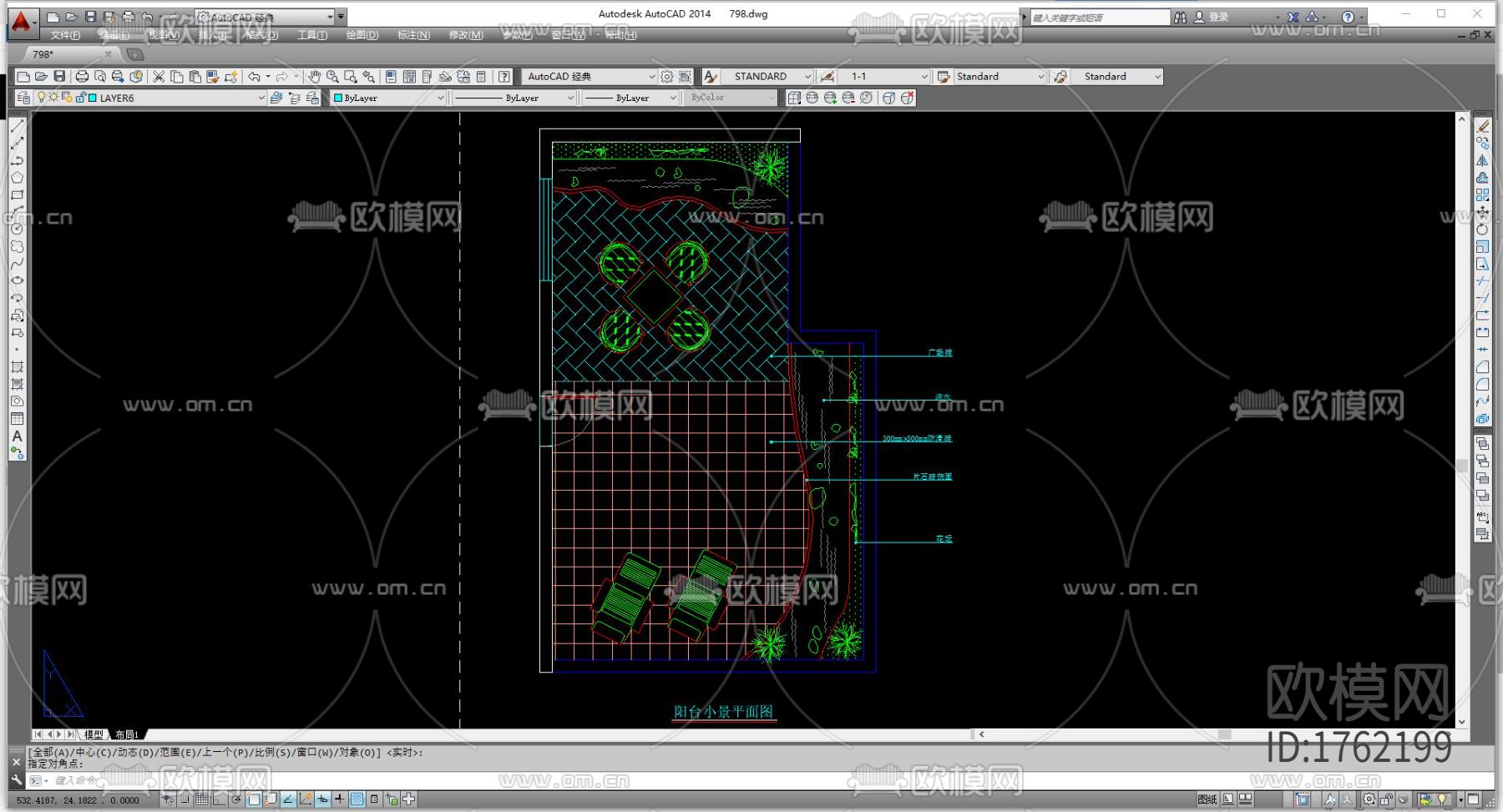Open the Layer Properties Manager icon
Viewport: 1503px width, 812px height.
[x=23, y=98]
